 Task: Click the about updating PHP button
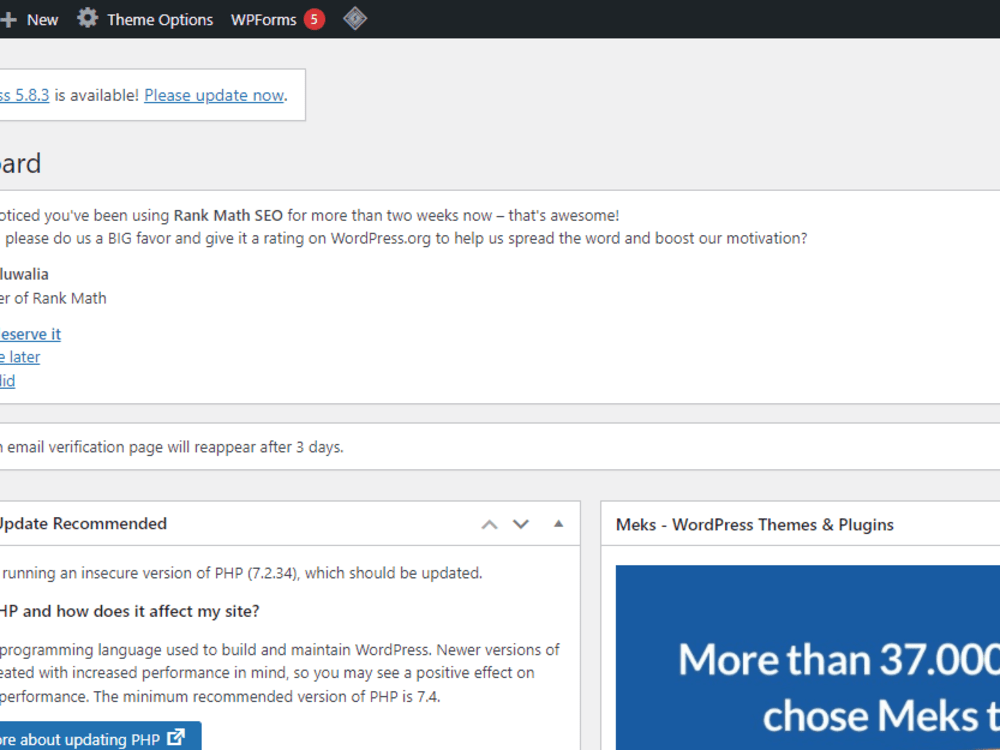tap(100, 737)
